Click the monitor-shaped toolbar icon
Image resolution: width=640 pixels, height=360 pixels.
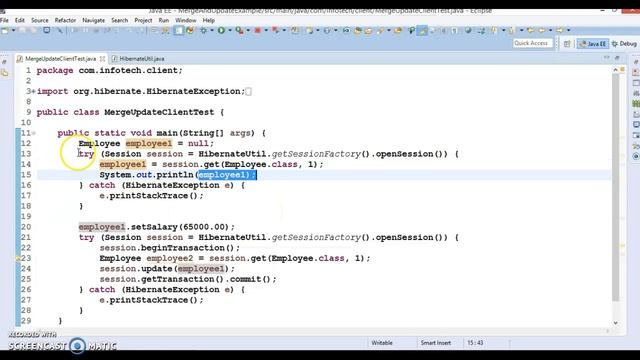coord(47,31)
